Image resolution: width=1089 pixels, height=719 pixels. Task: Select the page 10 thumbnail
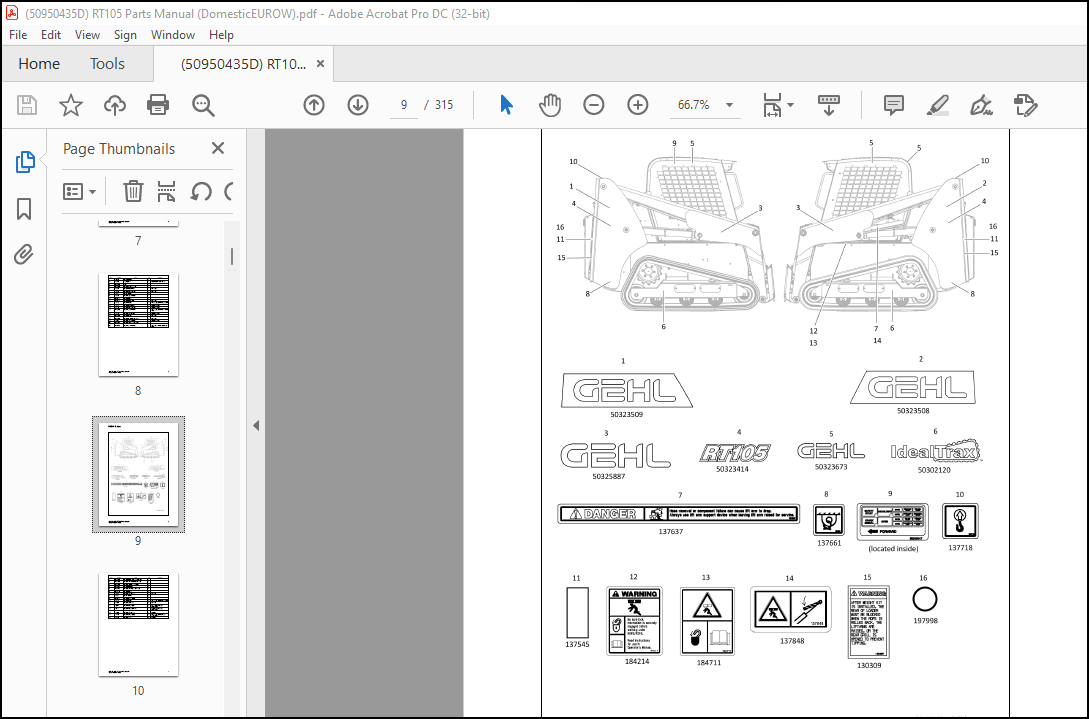click(x=138, y=625)
